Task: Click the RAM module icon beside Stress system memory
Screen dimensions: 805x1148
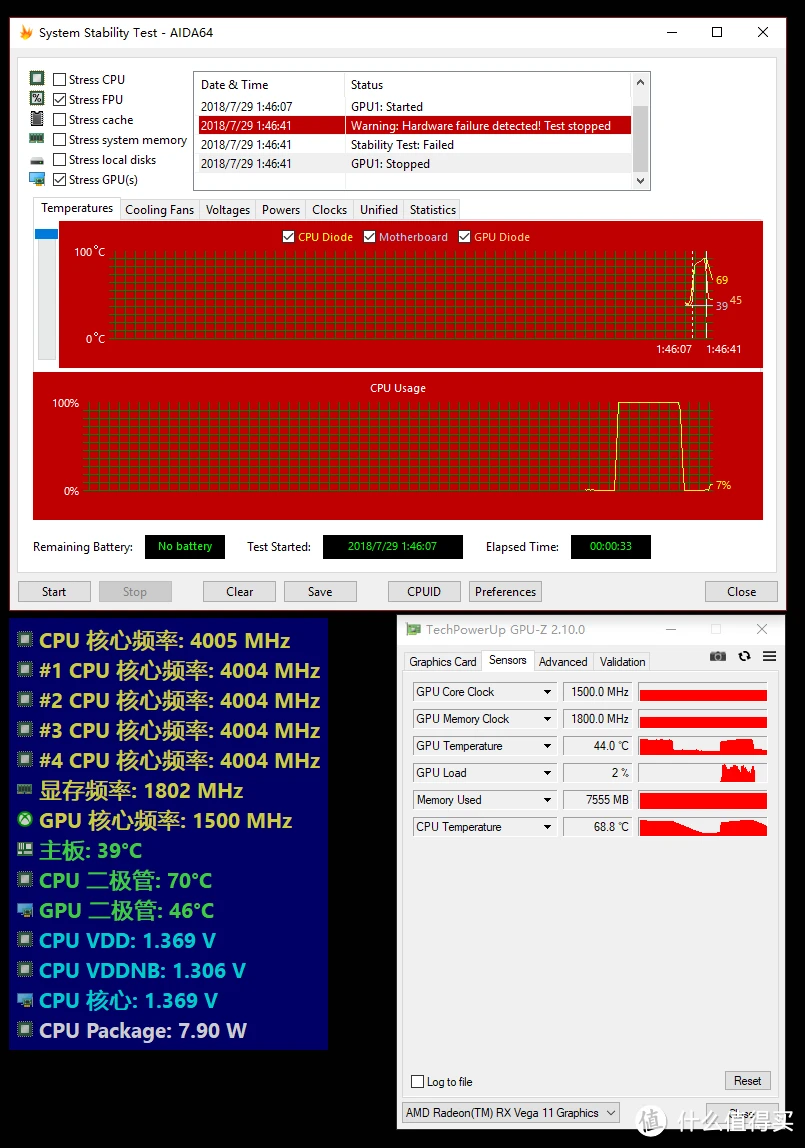Action: coord(37,138)
